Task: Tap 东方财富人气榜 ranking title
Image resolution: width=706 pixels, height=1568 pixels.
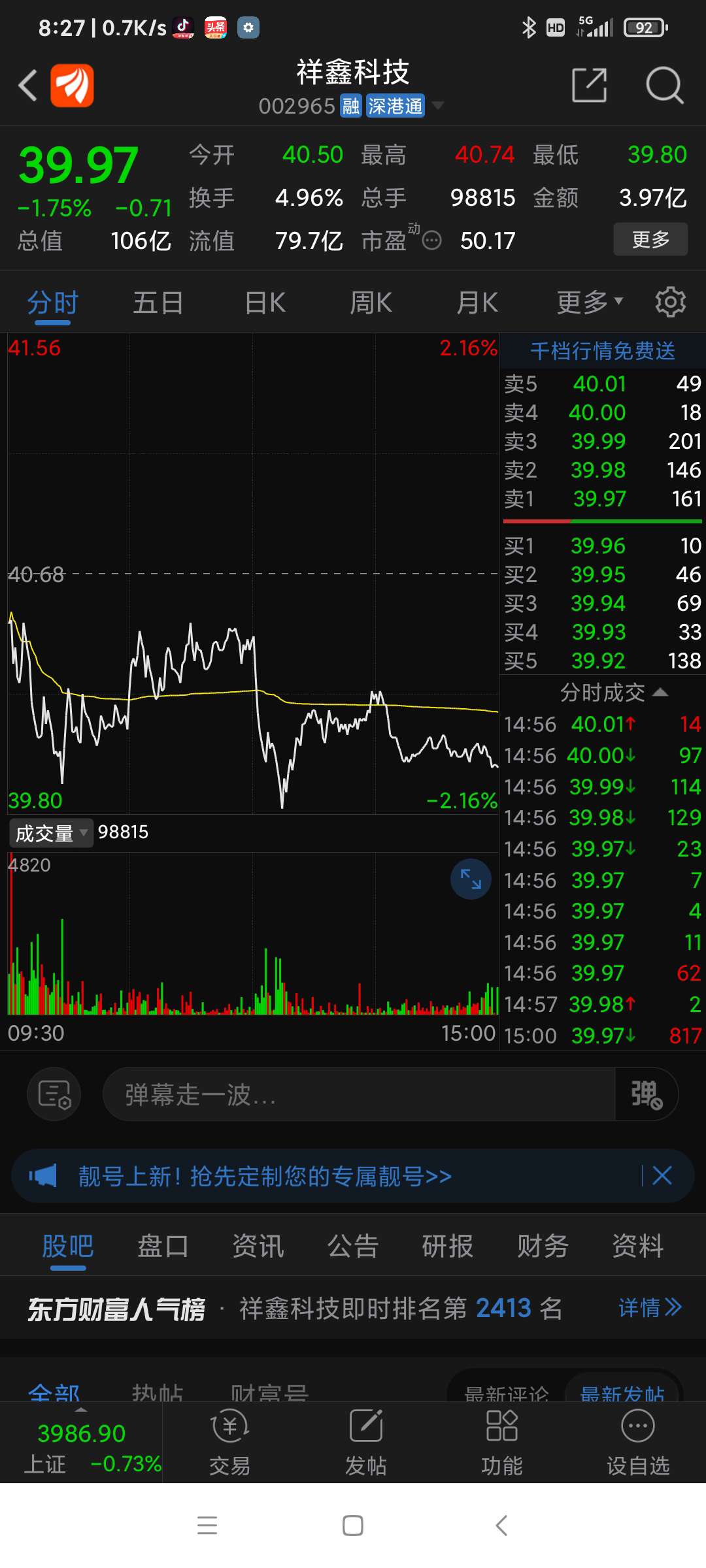Action: 116,1309
